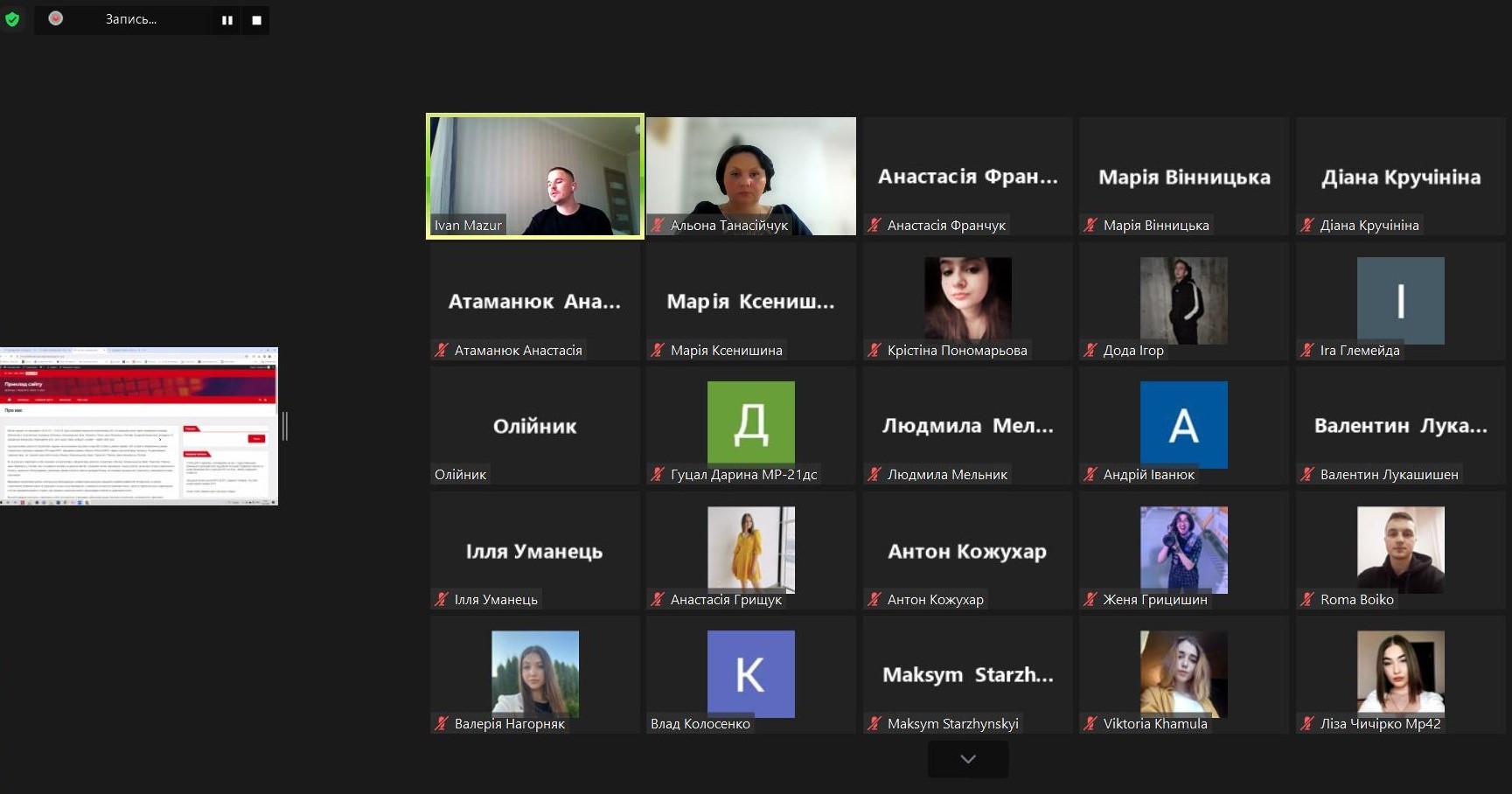Select Ivan Mazur's video tile
The image size is (1512, 794).
click(x=535, y=176)
